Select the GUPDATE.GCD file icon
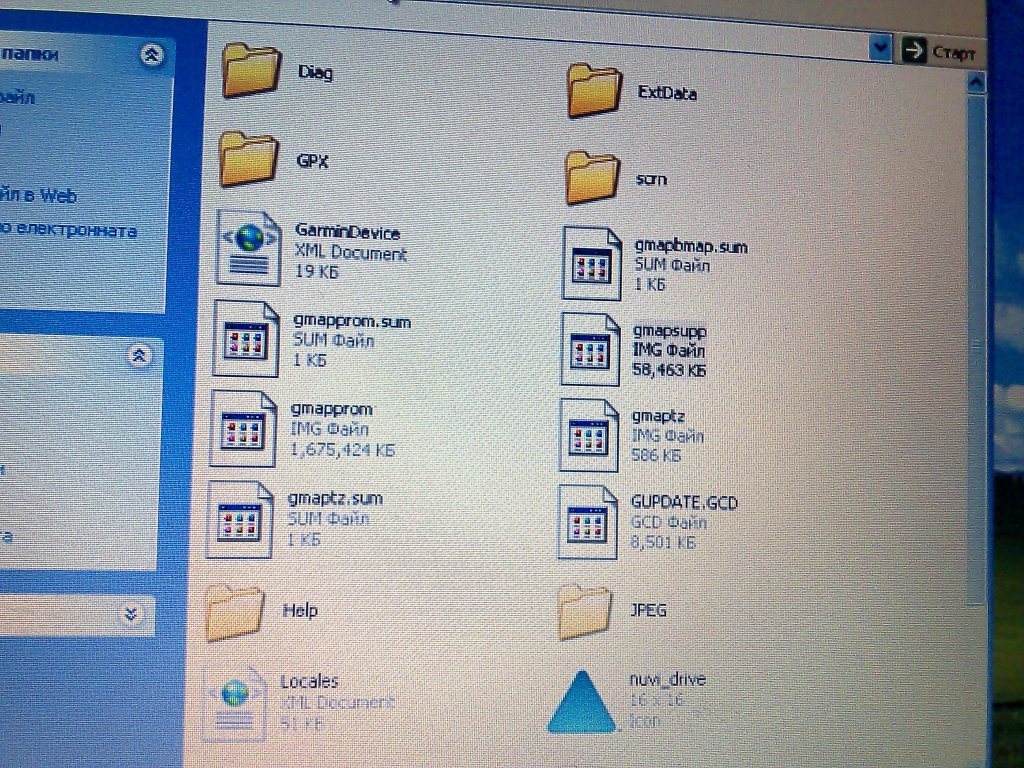The image size is (1024, 768). click(x=587, y=522)
